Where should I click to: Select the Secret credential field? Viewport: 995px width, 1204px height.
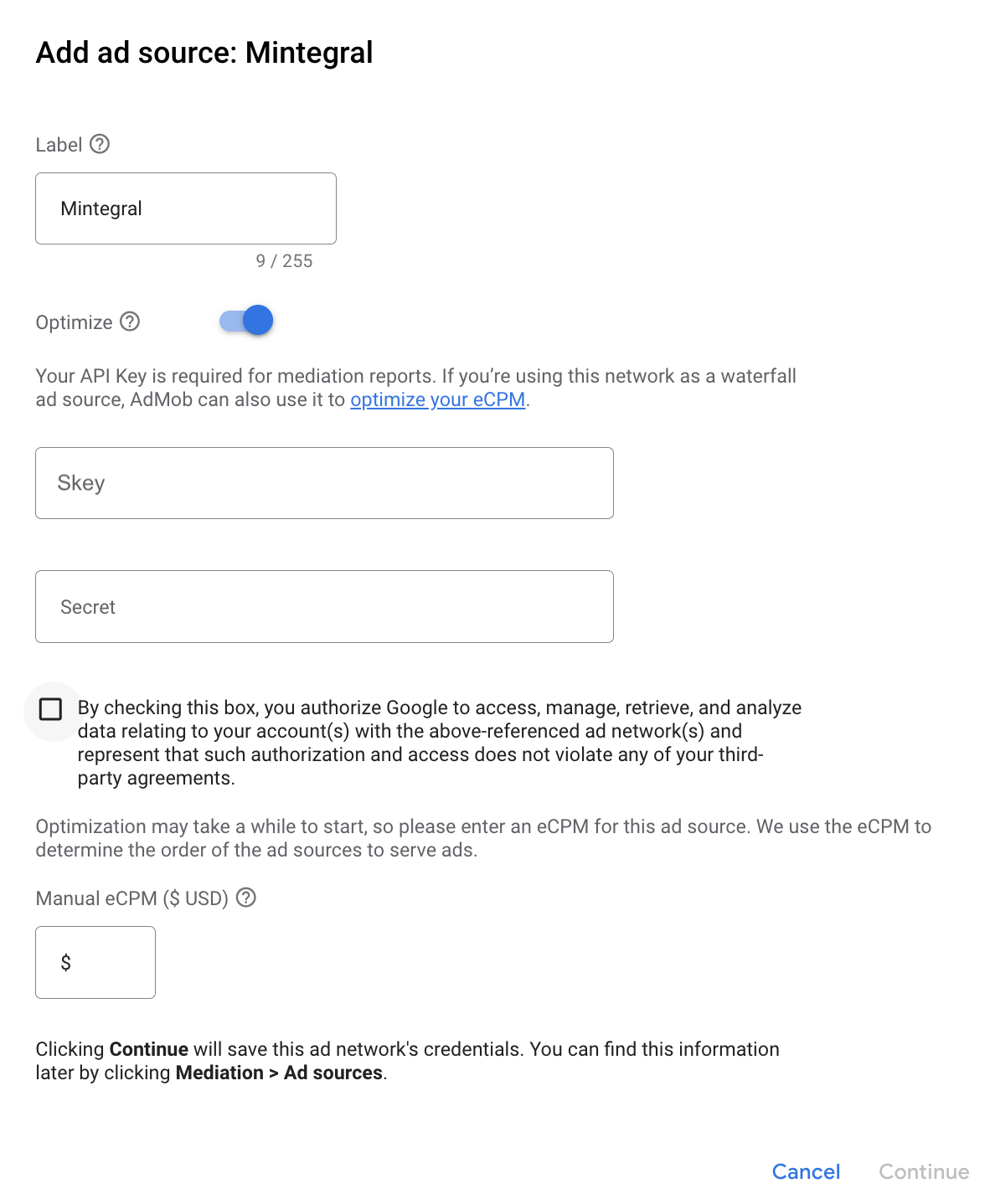[324, 606]
